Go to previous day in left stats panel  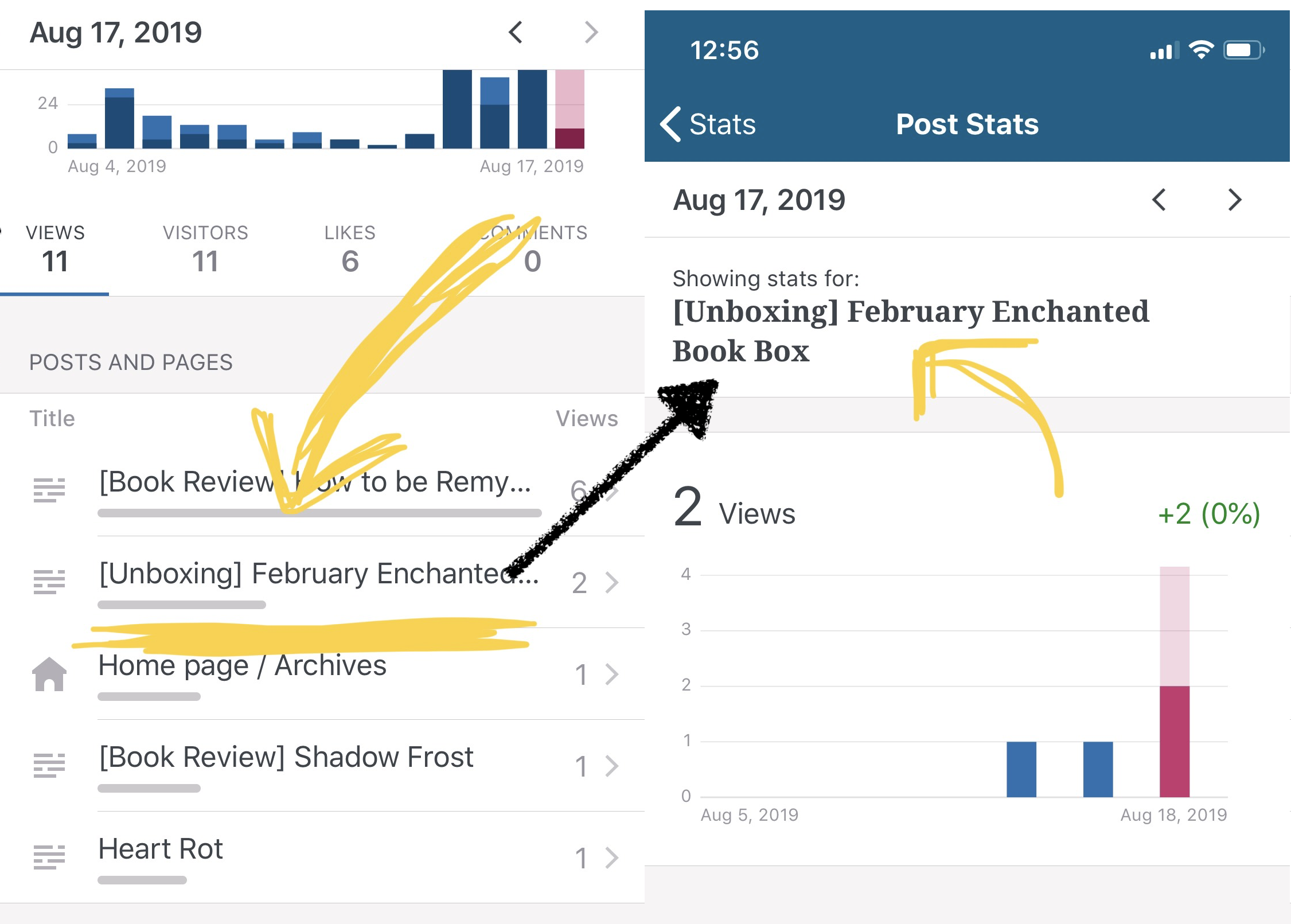click(x=516, y=32)
